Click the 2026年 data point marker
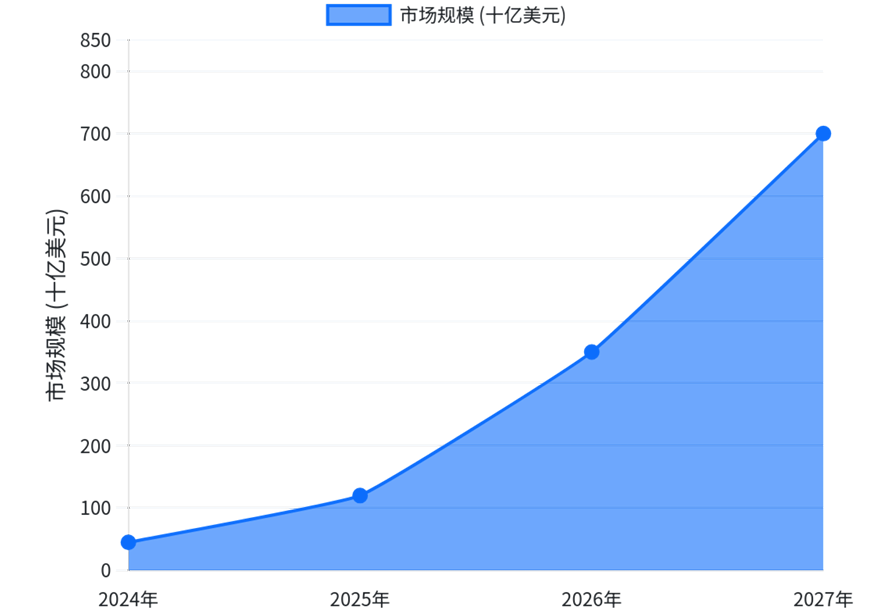Viewport: 886px width, 614px height. coord(590,351)
